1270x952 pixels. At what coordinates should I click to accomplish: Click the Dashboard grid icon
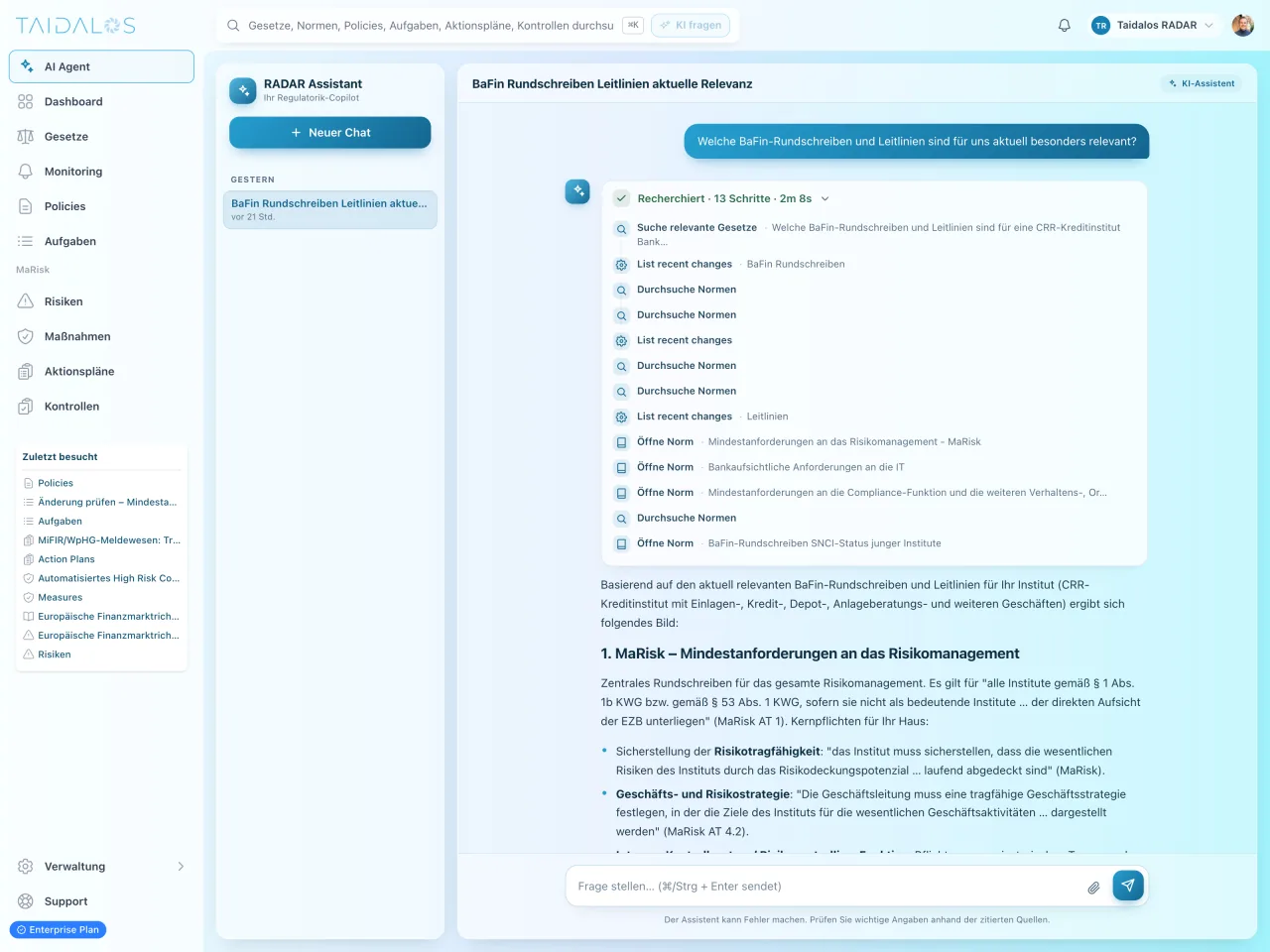(26, 101)
